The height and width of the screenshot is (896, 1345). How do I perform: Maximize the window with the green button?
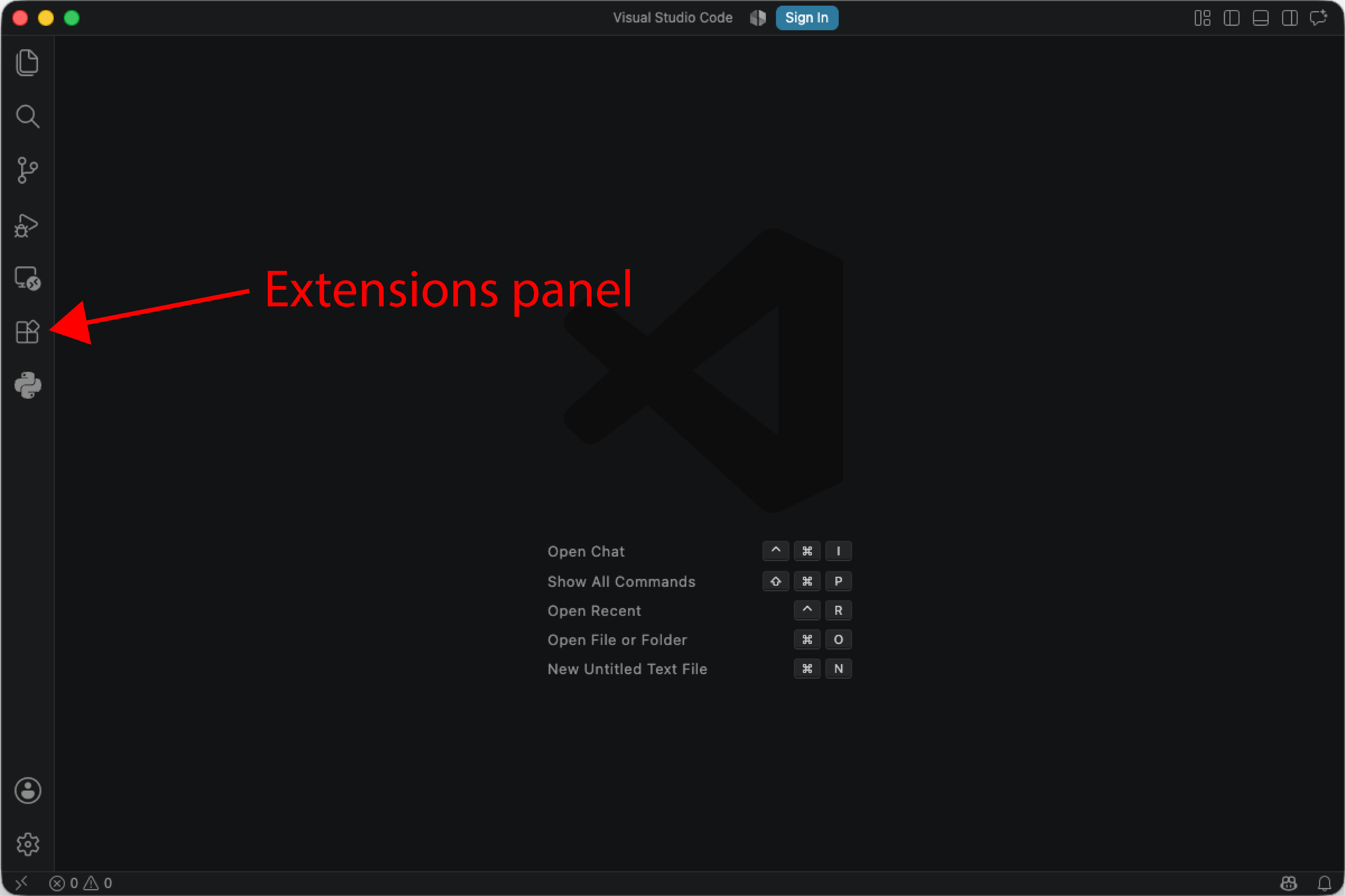(x=71, y=18)
